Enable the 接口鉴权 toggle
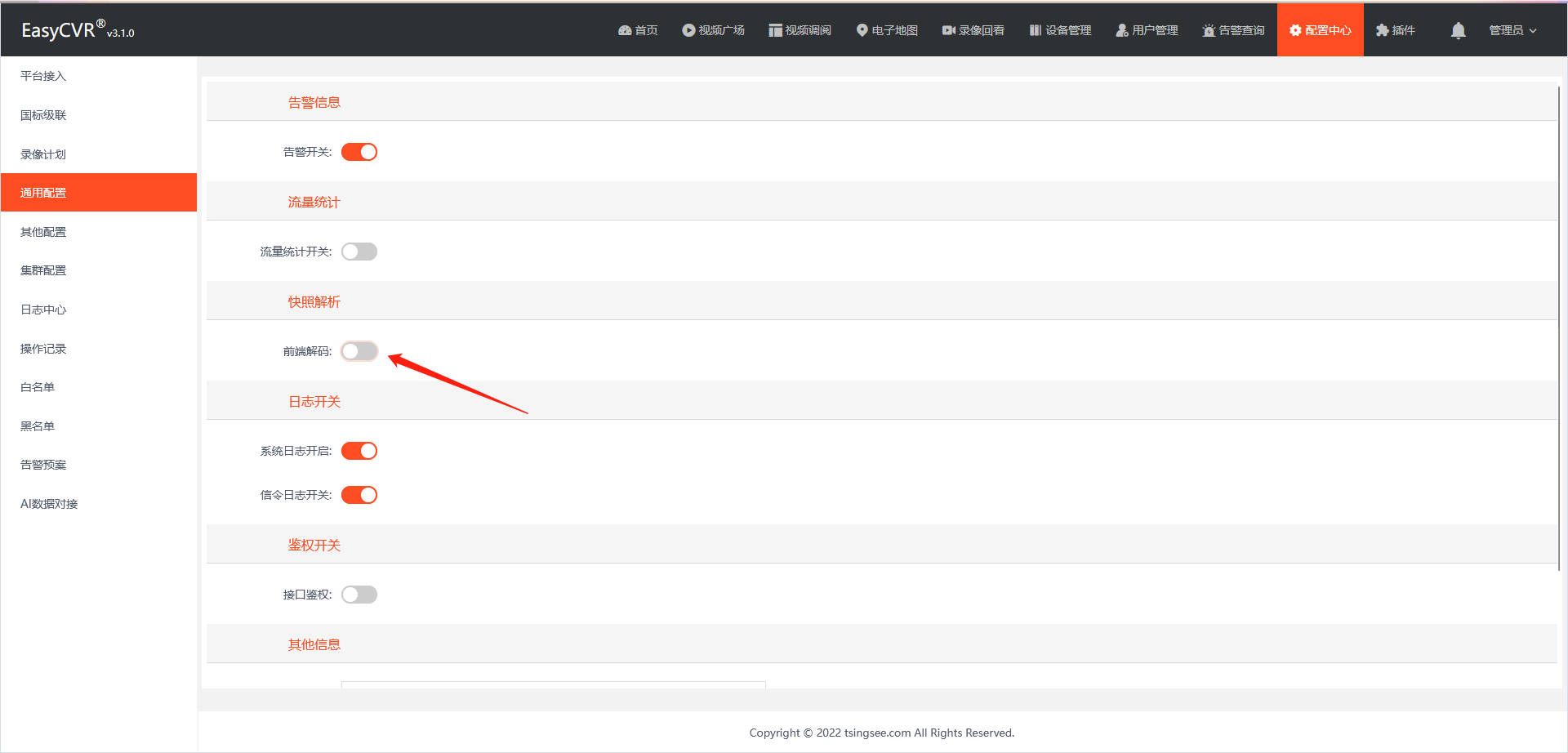 [x=359, y=595]
